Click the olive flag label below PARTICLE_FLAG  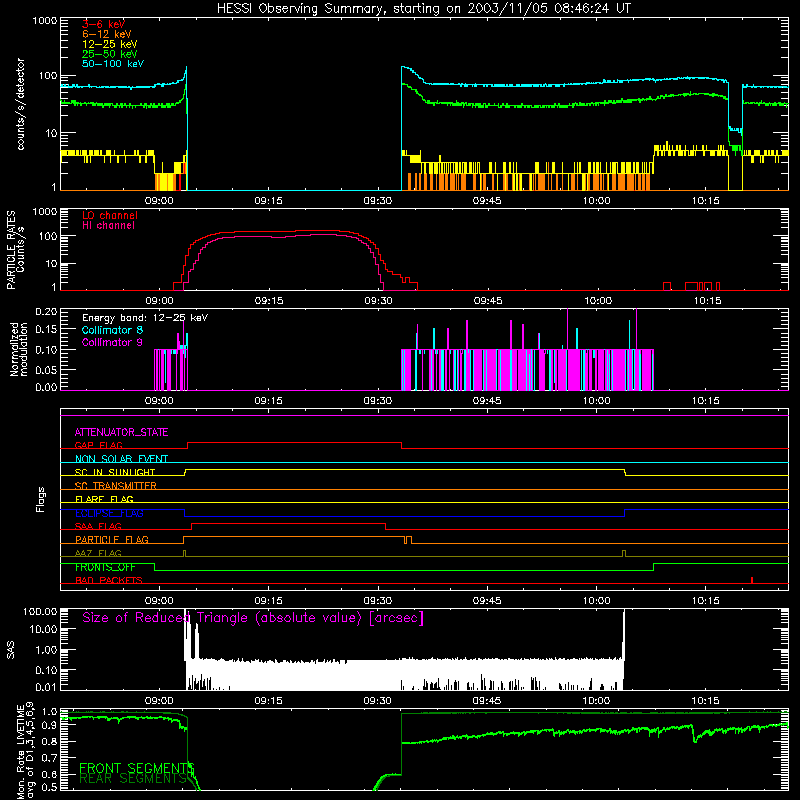(98, 553)
